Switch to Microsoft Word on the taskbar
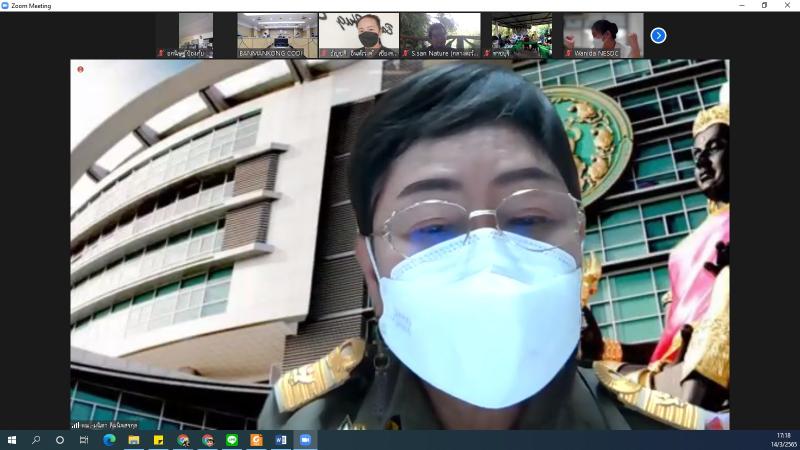The height and width of the screenshot is (450, 800). click(281, 440)
